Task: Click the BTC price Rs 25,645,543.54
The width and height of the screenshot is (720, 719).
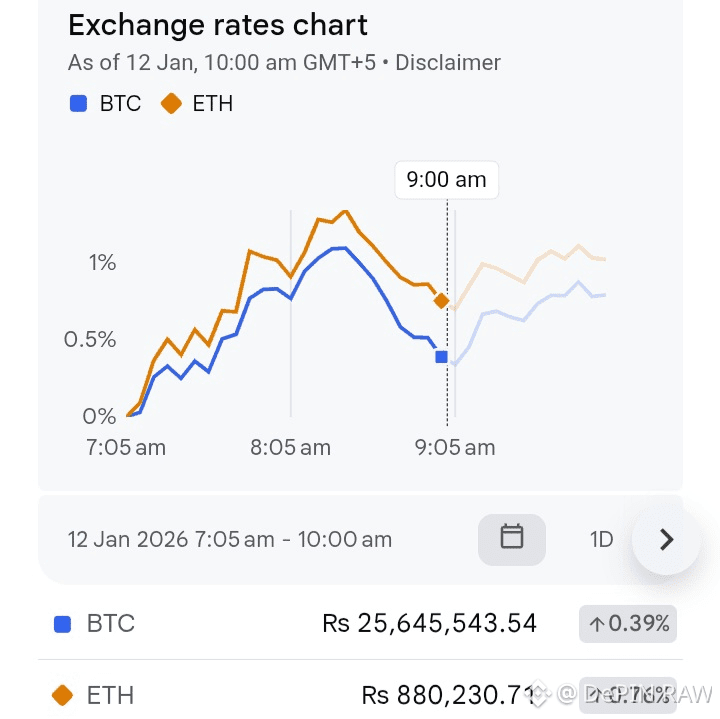Action: pos(429,624)
